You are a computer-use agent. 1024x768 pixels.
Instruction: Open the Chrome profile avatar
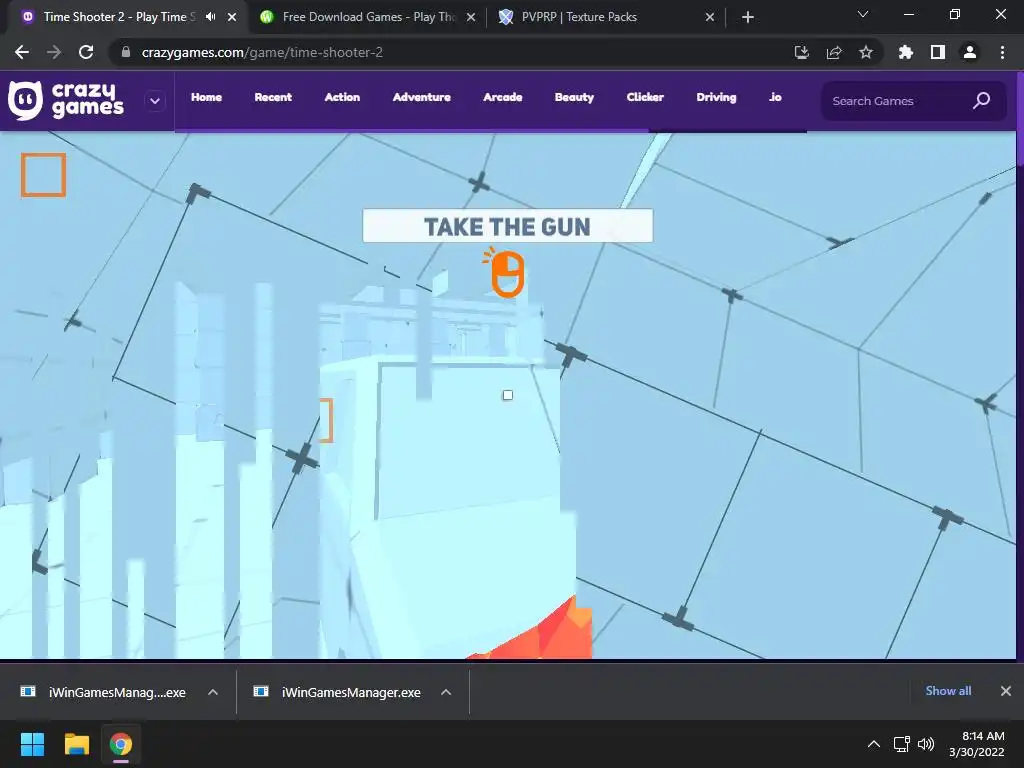970,52
